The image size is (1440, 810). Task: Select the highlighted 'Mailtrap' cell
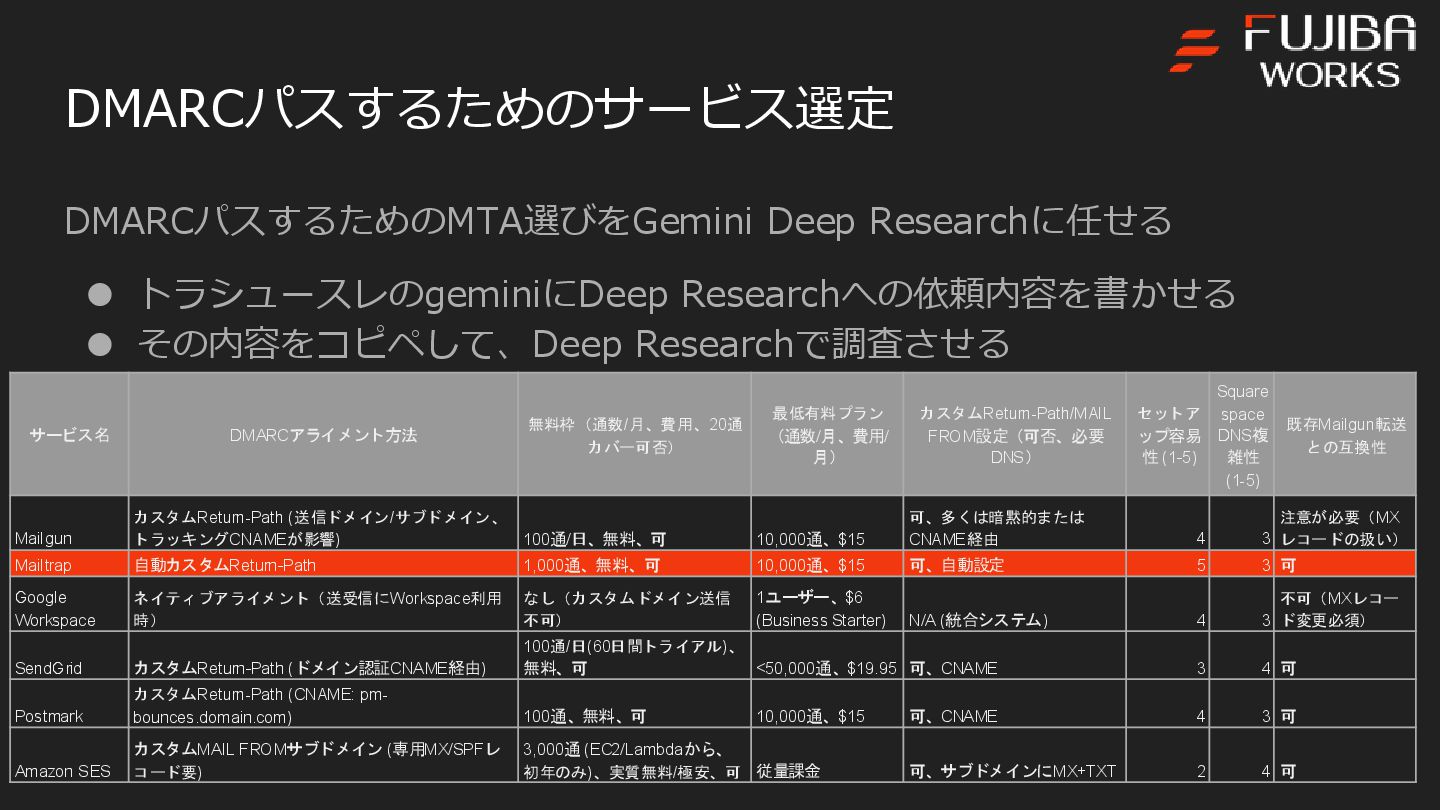coord(69,564)
